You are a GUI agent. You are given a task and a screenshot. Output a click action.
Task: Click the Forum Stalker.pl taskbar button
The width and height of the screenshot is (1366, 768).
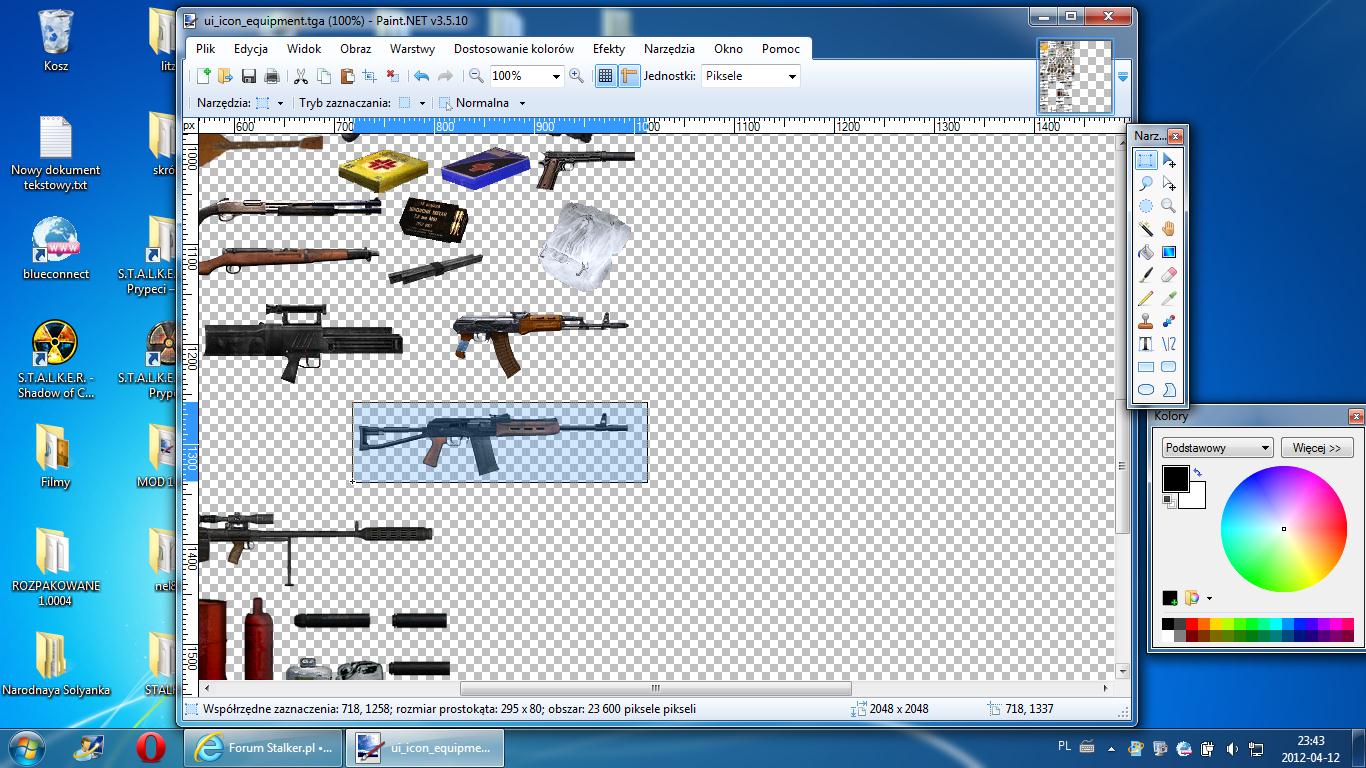point(262,747)
